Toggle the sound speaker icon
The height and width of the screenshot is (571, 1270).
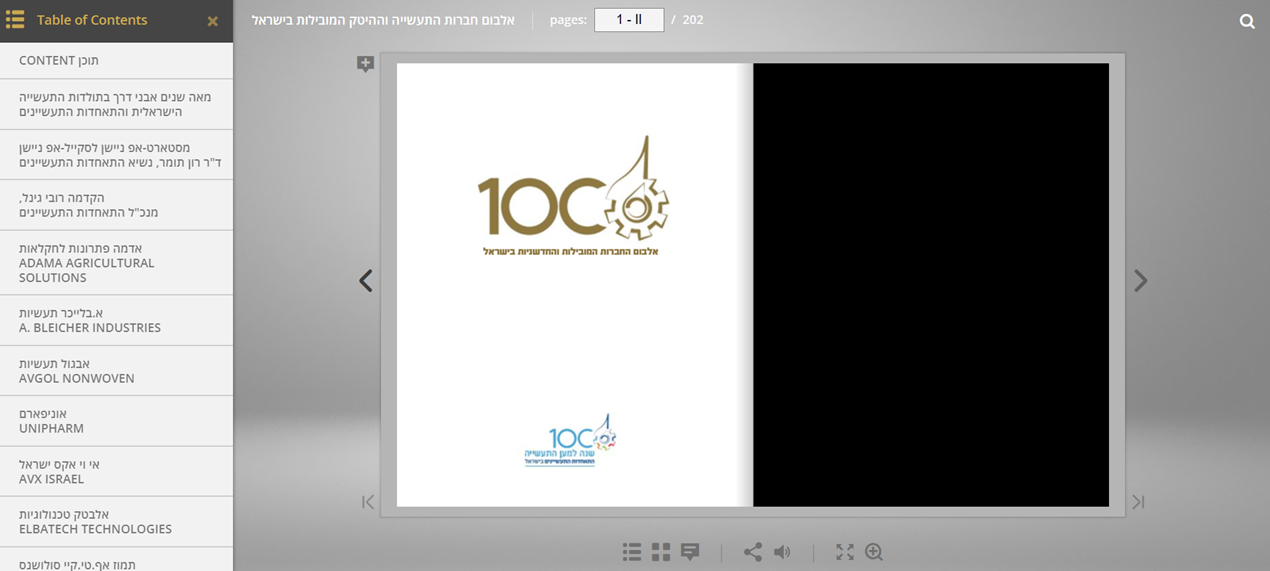782,552
